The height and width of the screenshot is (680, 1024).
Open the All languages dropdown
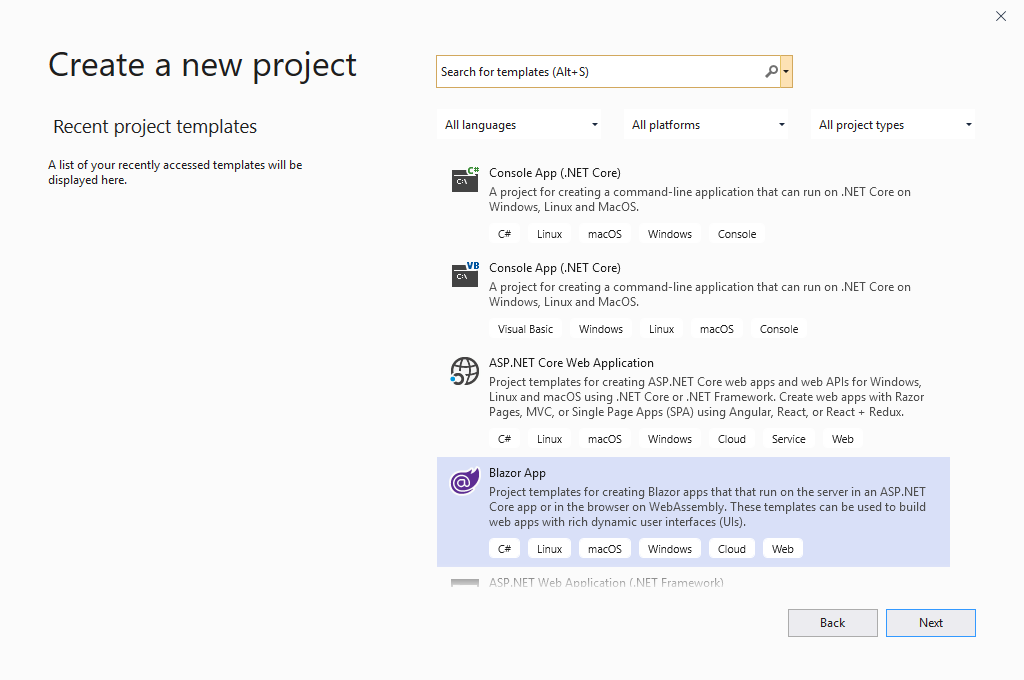[520, 125]
